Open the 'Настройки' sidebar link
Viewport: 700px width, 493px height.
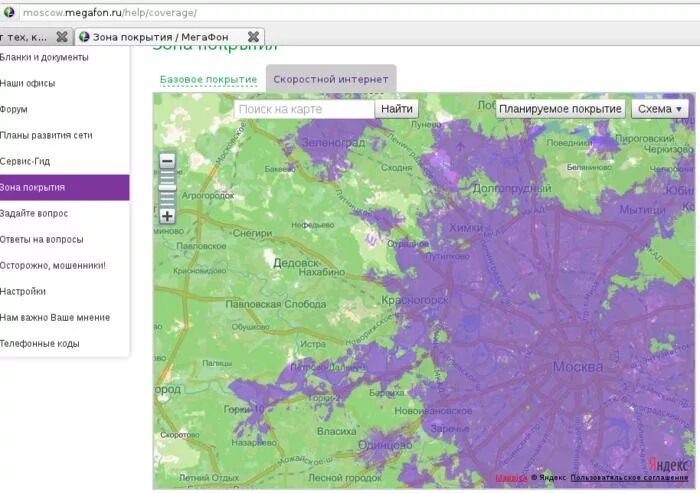(23, 291)
